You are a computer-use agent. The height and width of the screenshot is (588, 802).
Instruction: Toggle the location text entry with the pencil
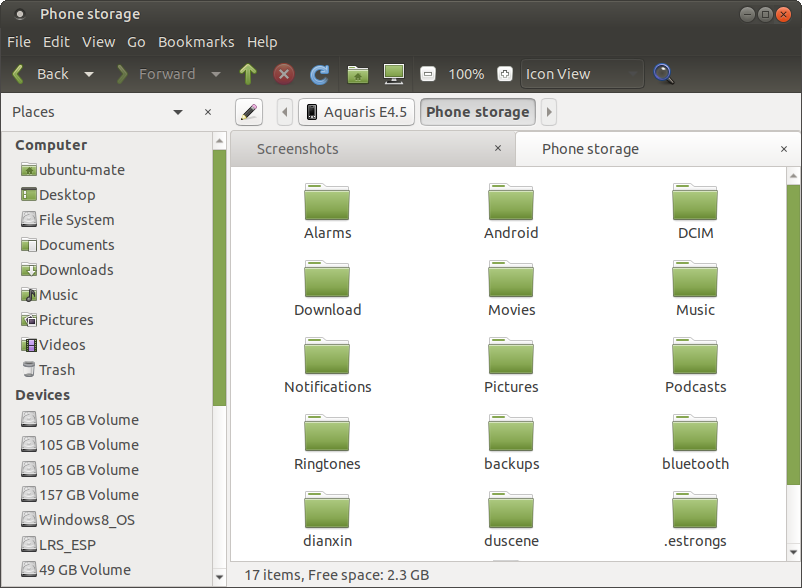(248, 112)
